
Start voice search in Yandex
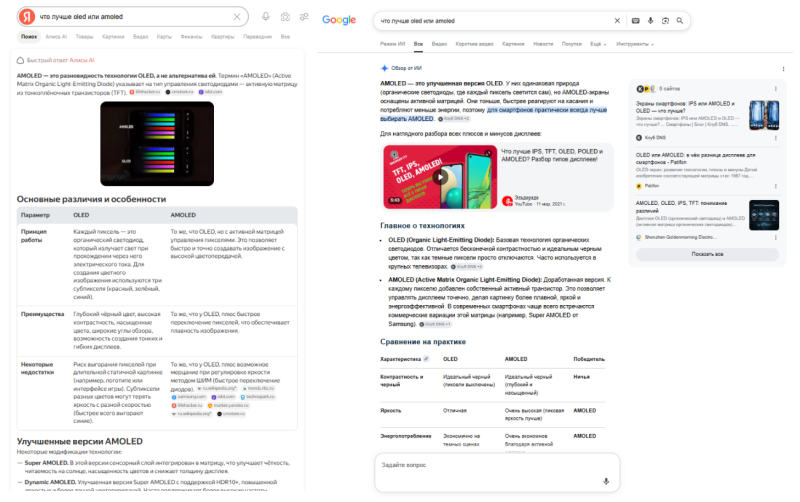266,17
